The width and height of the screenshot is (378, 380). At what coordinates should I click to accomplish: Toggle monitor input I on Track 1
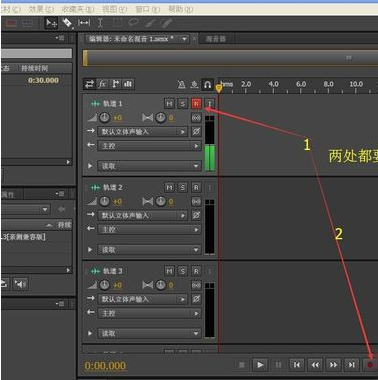pos(210,104)
